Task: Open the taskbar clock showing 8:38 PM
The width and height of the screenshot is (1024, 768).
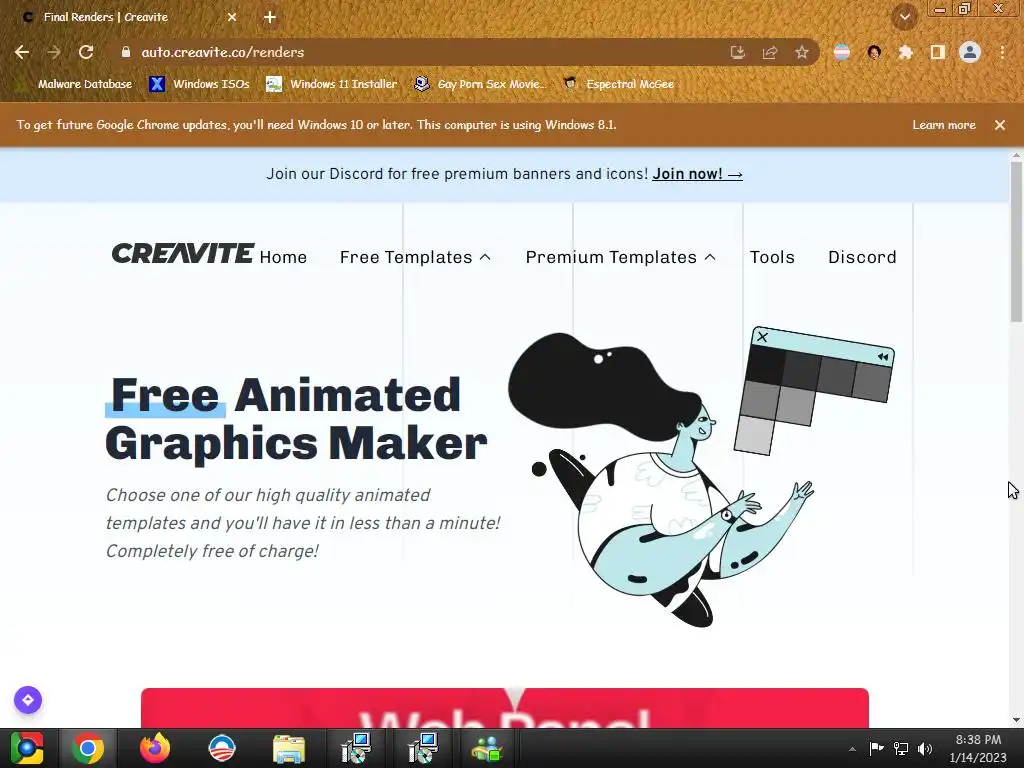Action: click(978, 748)
